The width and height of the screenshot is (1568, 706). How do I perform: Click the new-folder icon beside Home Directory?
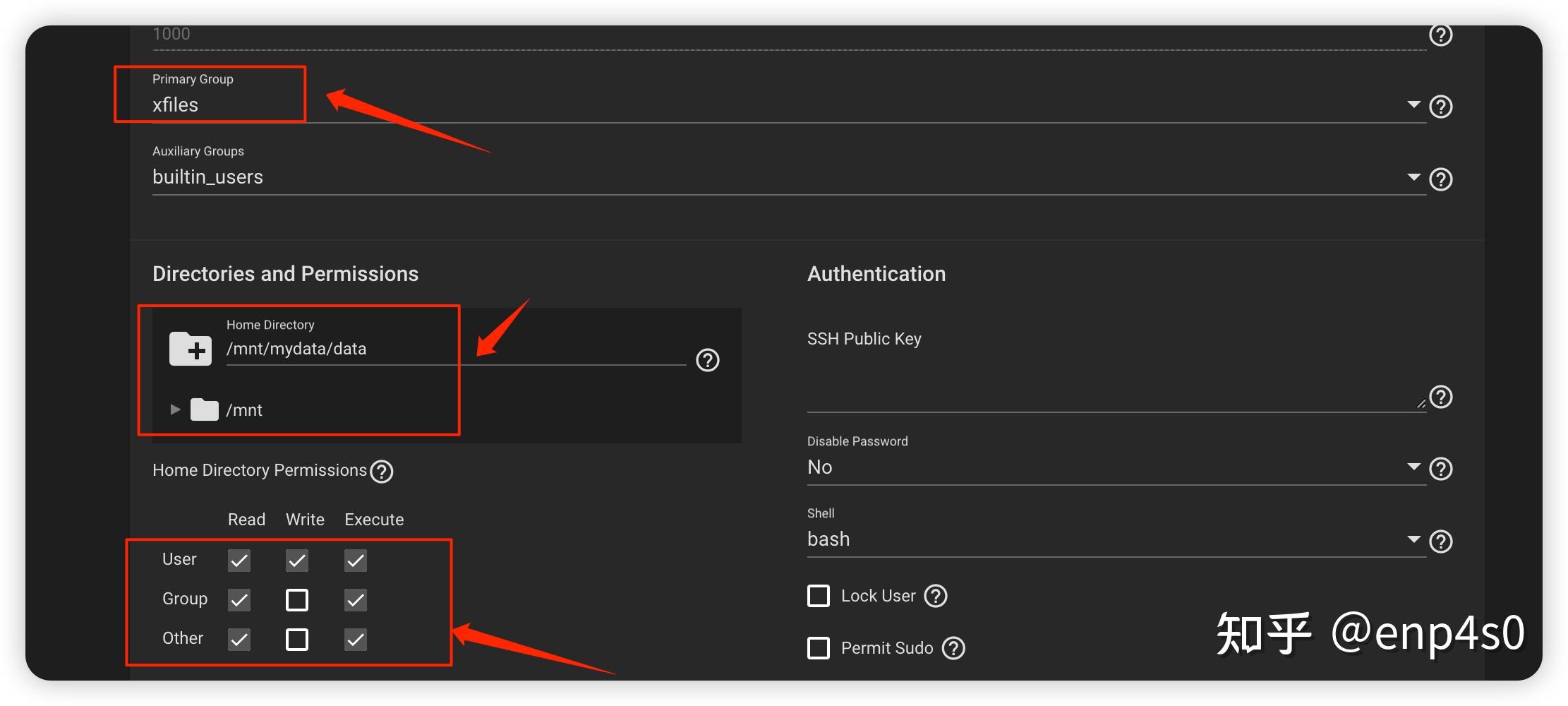click(x=190, y=349)
